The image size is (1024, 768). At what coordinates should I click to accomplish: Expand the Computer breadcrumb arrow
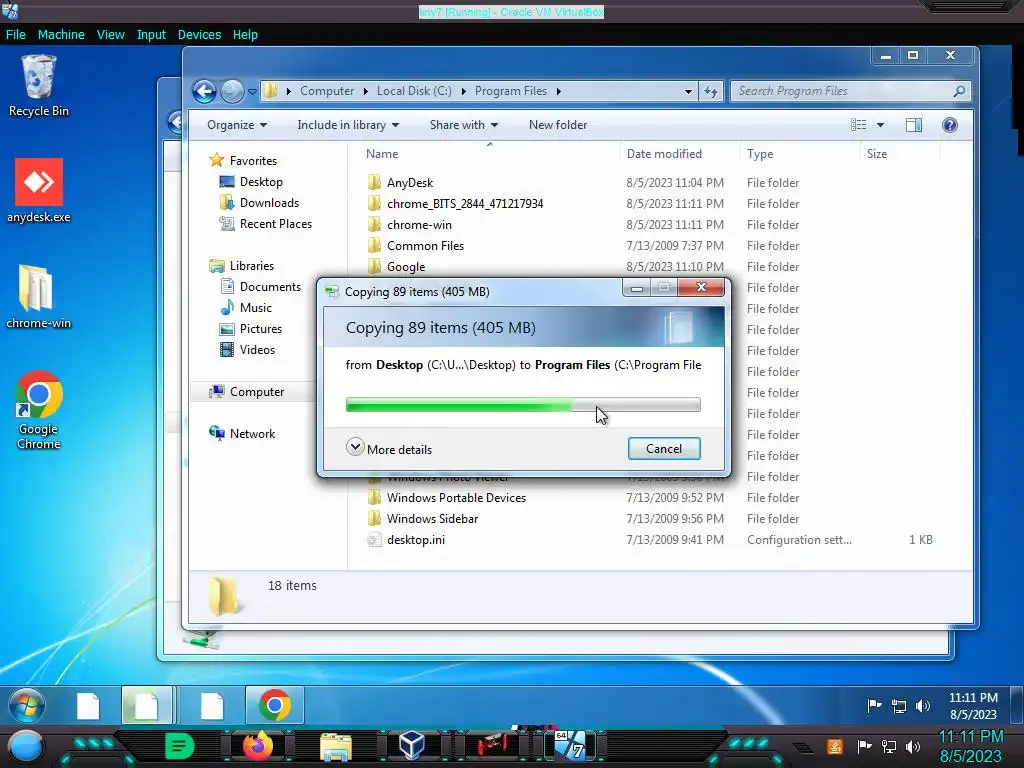(366, 91)
